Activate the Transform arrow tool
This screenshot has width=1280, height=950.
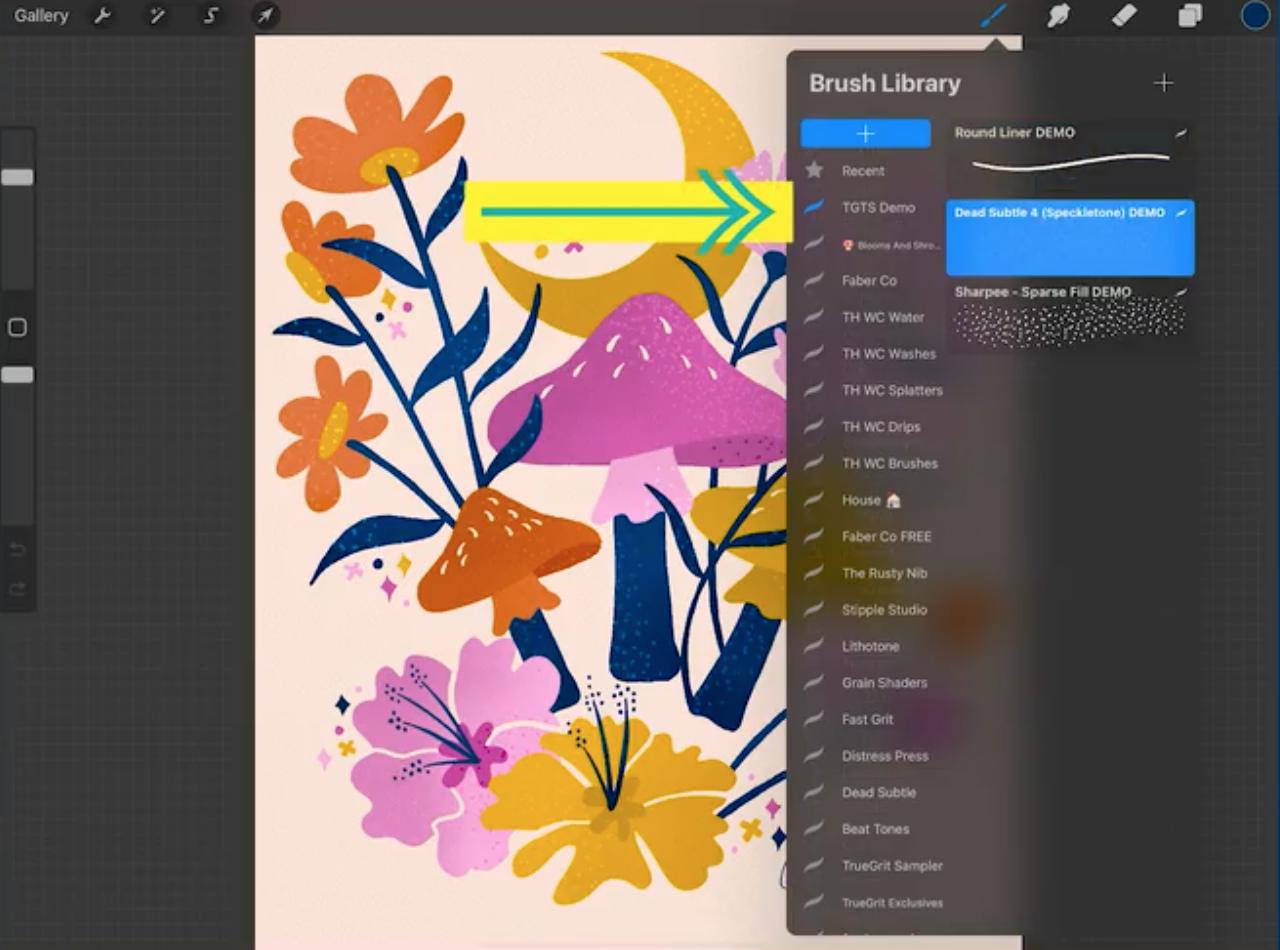pyautogui.click(x=264, y=15)
